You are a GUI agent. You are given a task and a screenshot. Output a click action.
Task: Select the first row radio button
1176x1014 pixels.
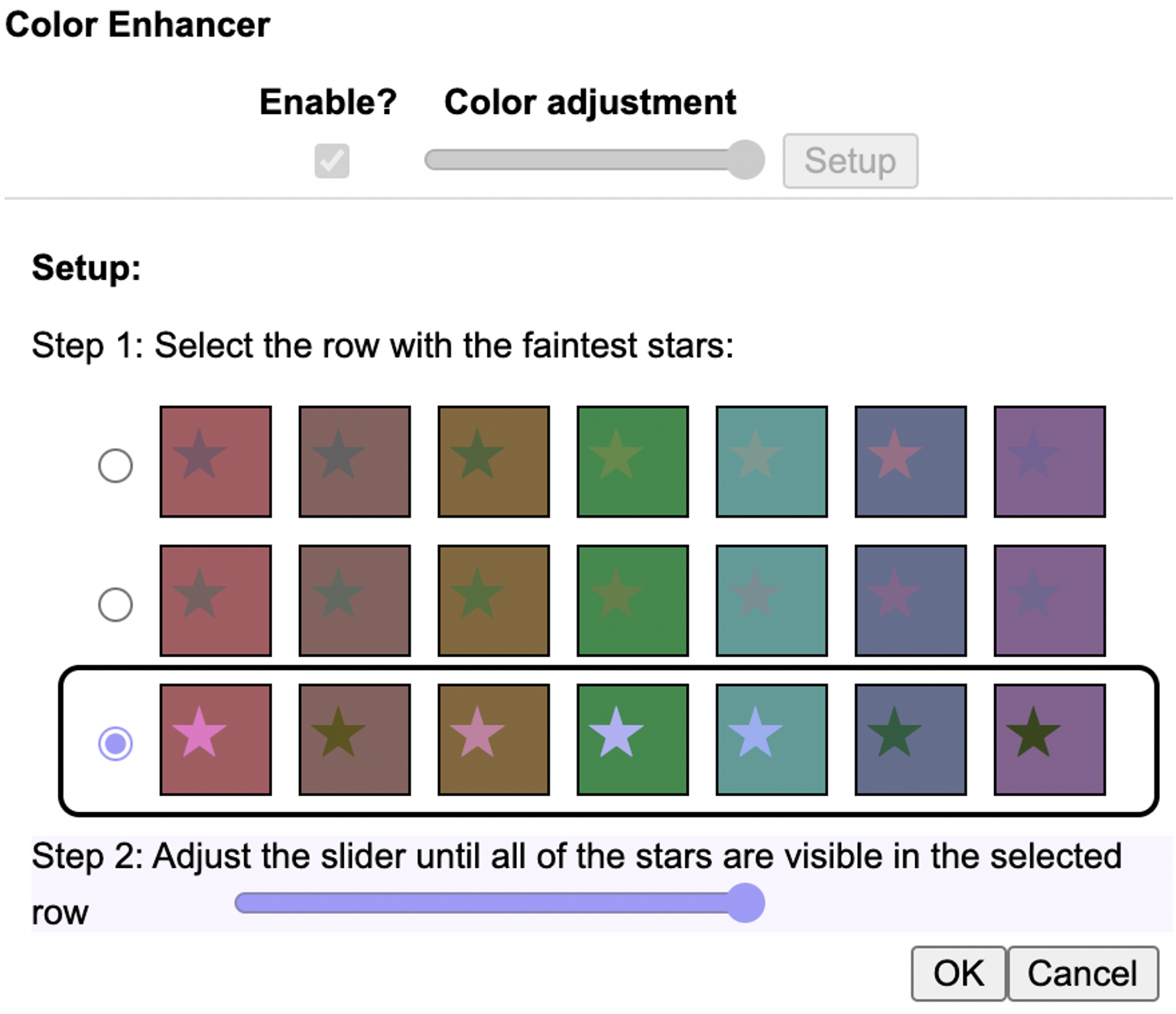115,463
